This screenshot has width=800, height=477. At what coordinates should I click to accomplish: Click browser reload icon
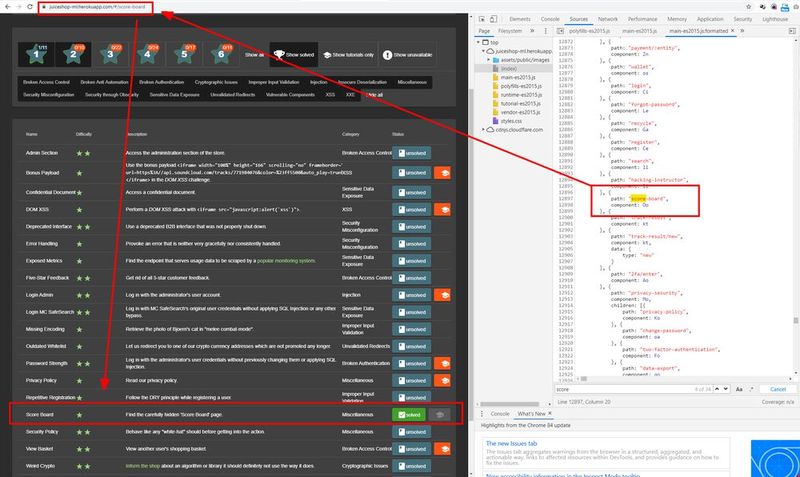pos(30,7)
